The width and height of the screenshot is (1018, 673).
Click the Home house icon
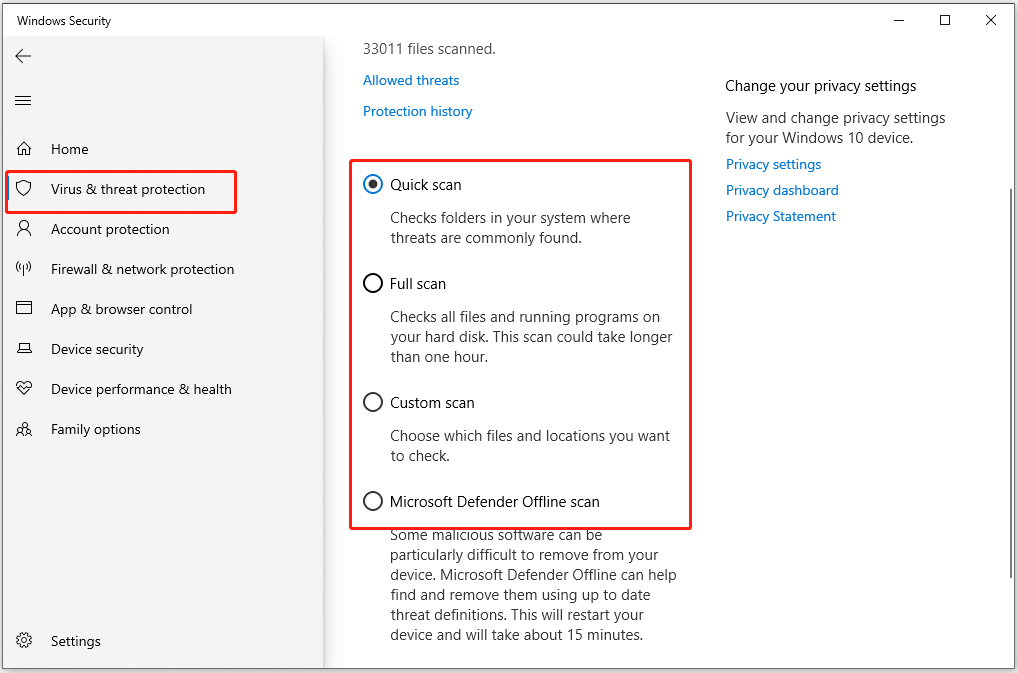(24, 149)
